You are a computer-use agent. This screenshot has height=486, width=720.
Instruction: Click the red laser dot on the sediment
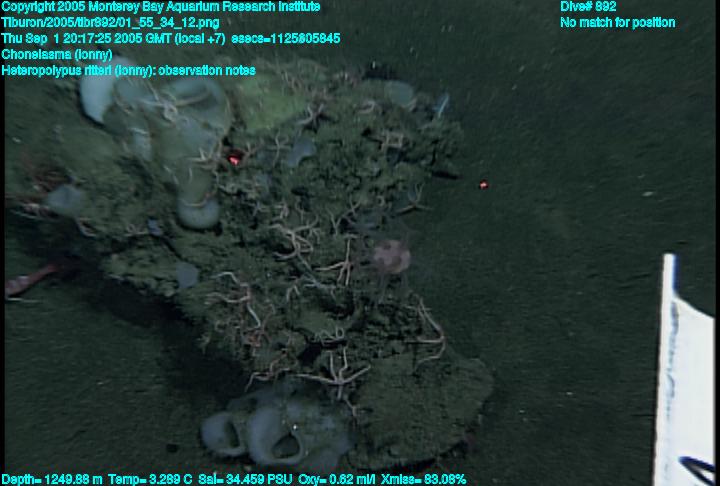(x=484, y=185)
